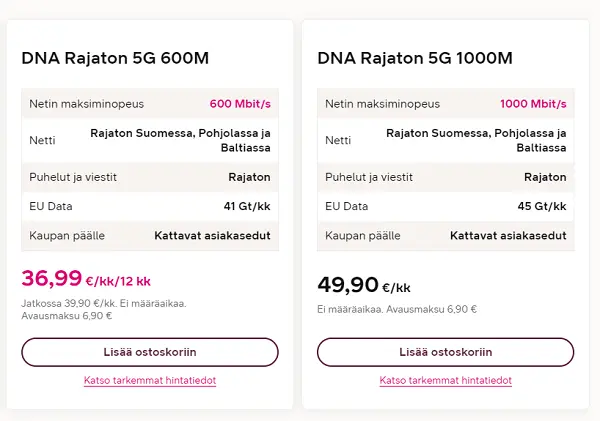
Task: Open detailed pricing link for 600M plan
Action: point(150,381)
